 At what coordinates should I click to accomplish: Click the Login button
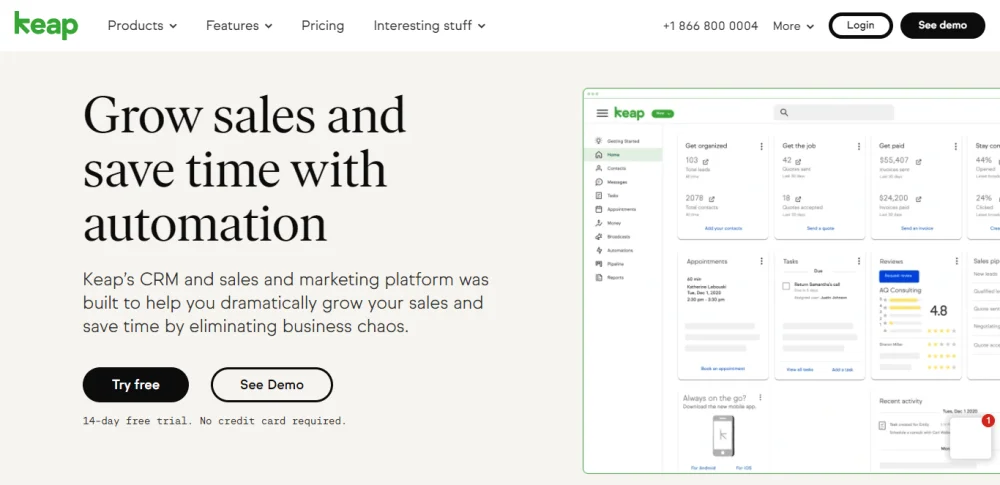click(x=860, y=26)
